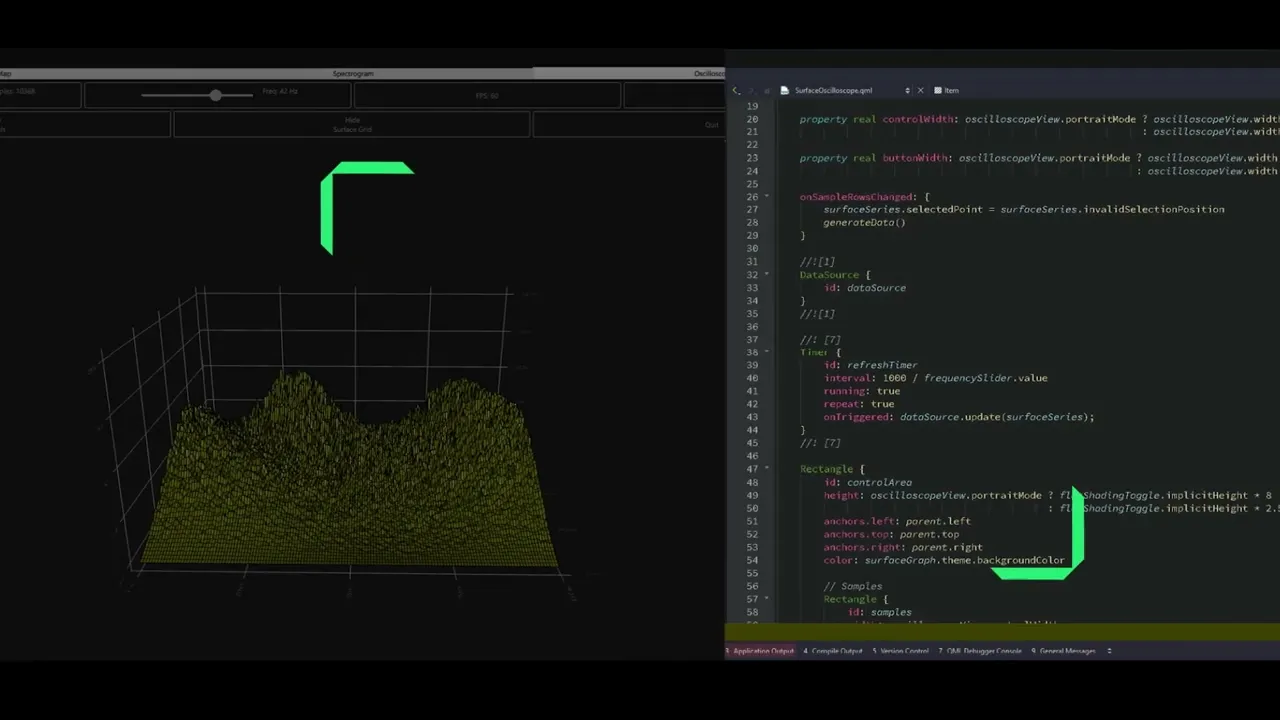
Task: Click the '// Samples' comment
Action: 853,586
